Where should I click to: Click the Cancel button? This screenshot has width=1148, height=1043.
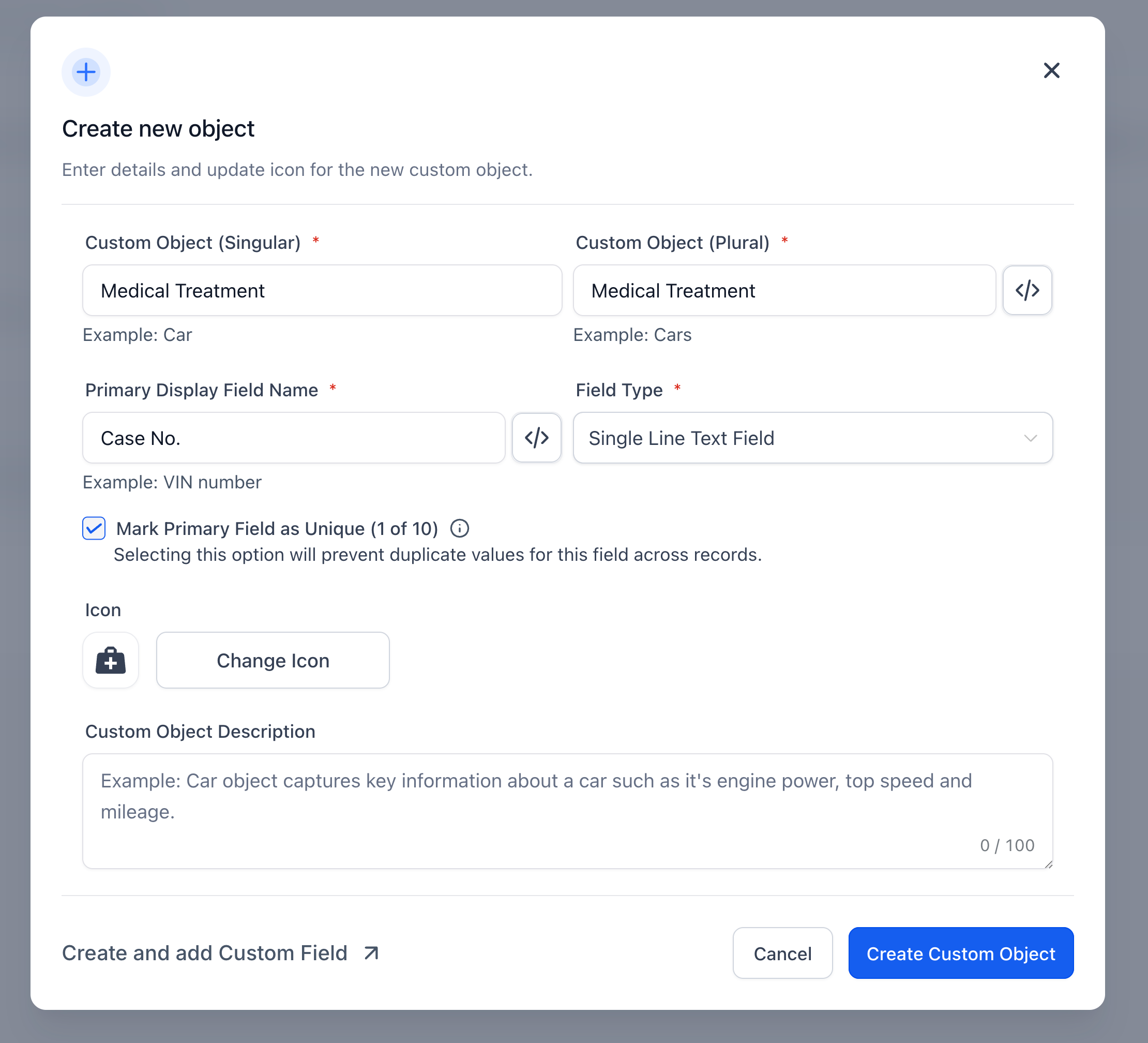782,953
